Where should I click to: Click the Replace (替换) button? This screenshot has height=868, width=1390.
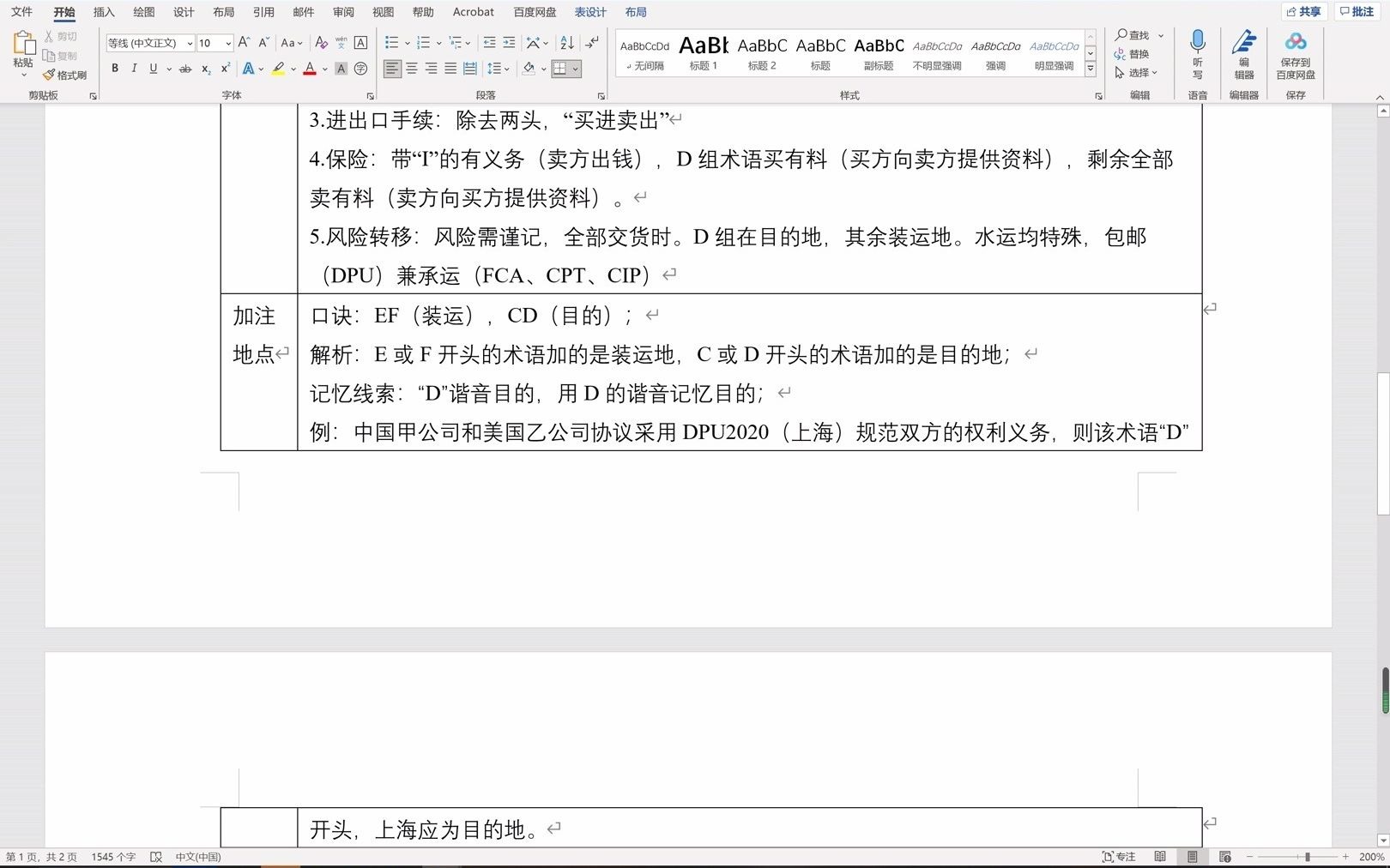point(1133,54)
